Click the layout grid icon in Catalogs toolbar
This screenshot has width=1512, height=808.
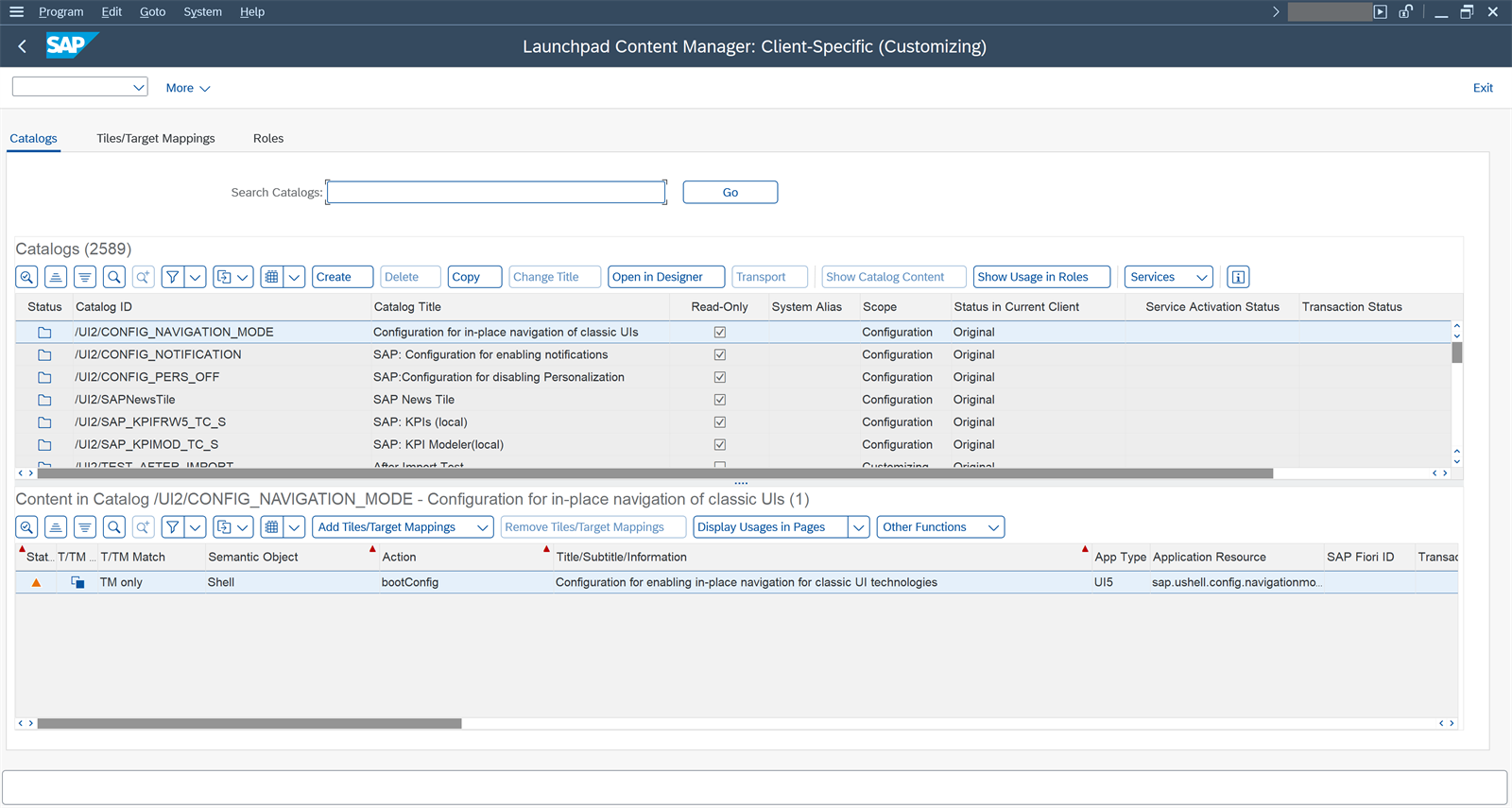(x=272, y=277)
